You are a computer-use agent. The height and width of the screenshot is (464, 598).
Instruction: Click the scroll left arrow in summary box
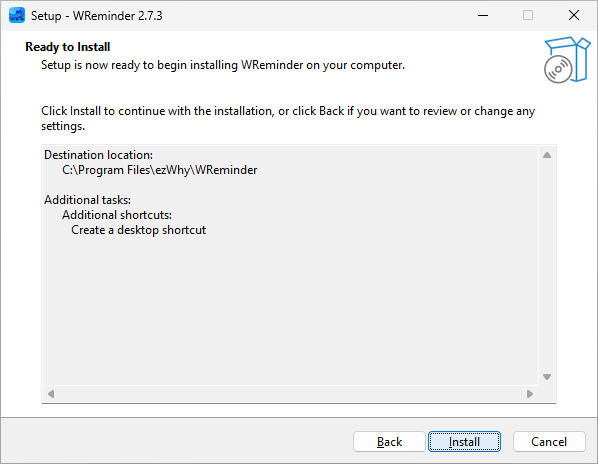click(x=51, y=394)
